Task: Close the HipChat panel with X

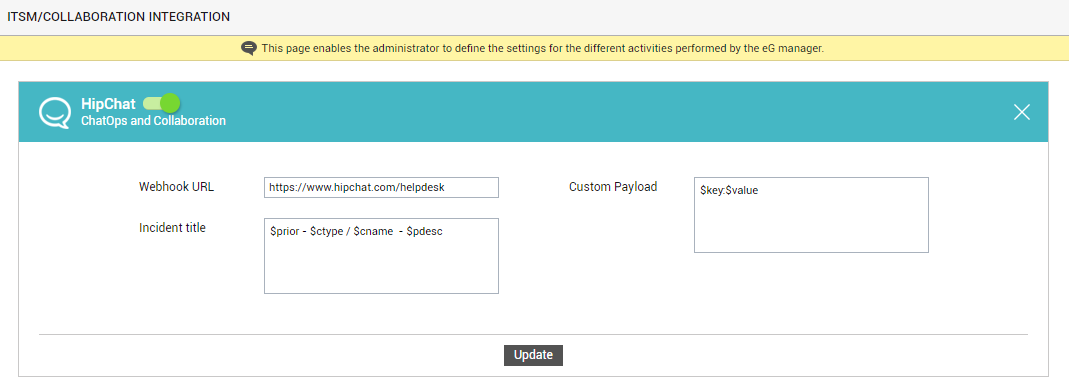Action: click(x=1021, y=113)
